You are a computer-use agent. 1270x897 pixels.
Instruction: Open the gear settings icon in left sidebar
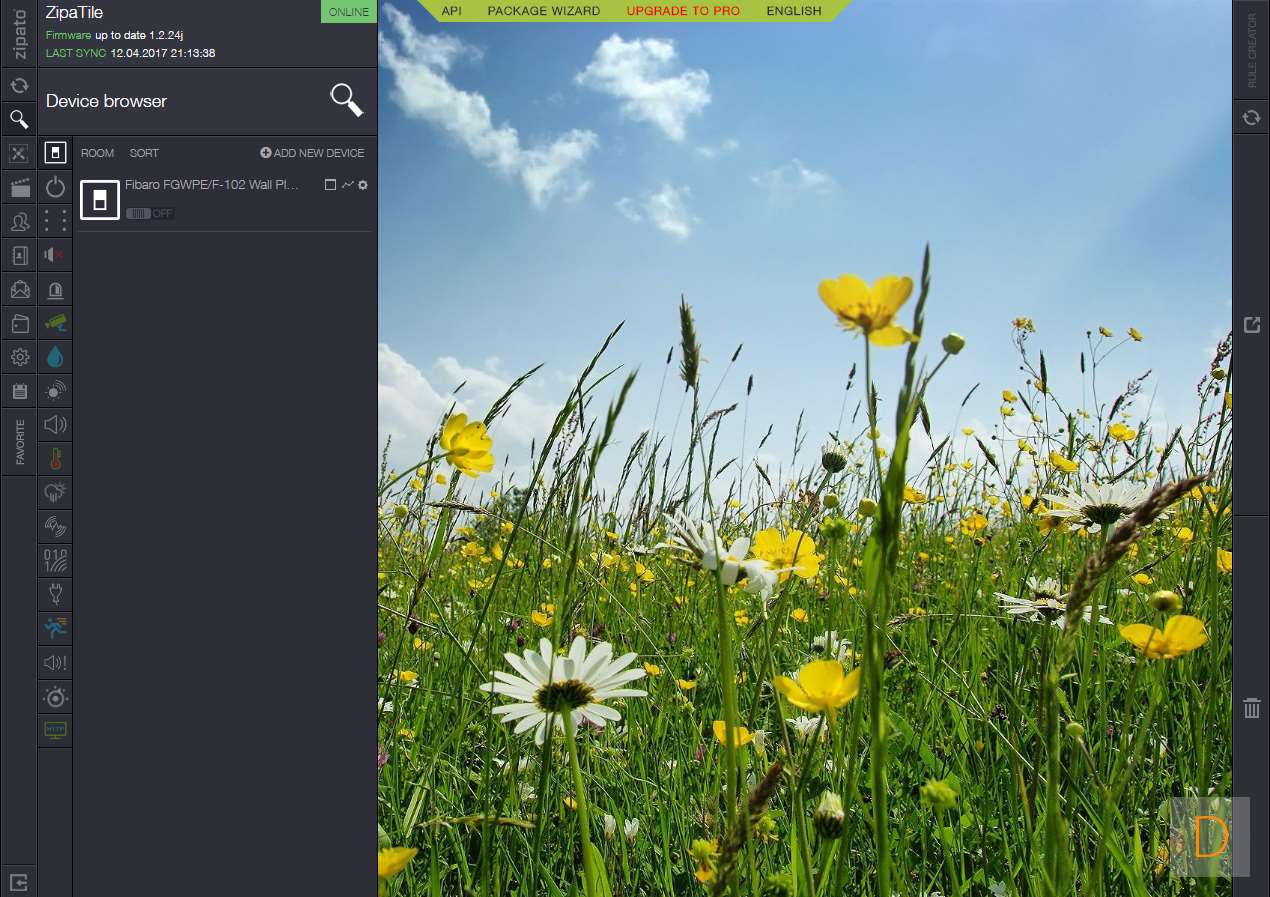(19, 357)
